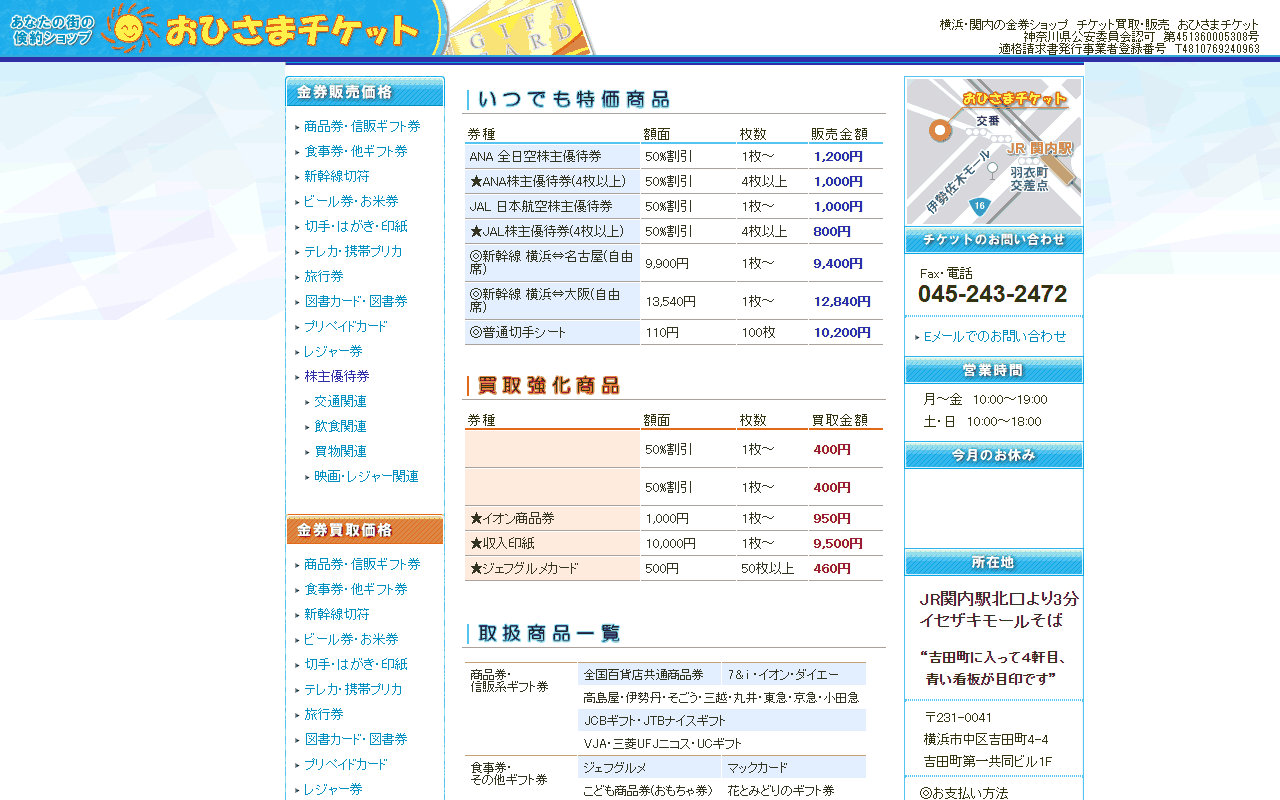Open 商品券・信販ギフト券 under 金券販売価格
This screenshot has height=800, width=1280.
click(x=362, y=126)
